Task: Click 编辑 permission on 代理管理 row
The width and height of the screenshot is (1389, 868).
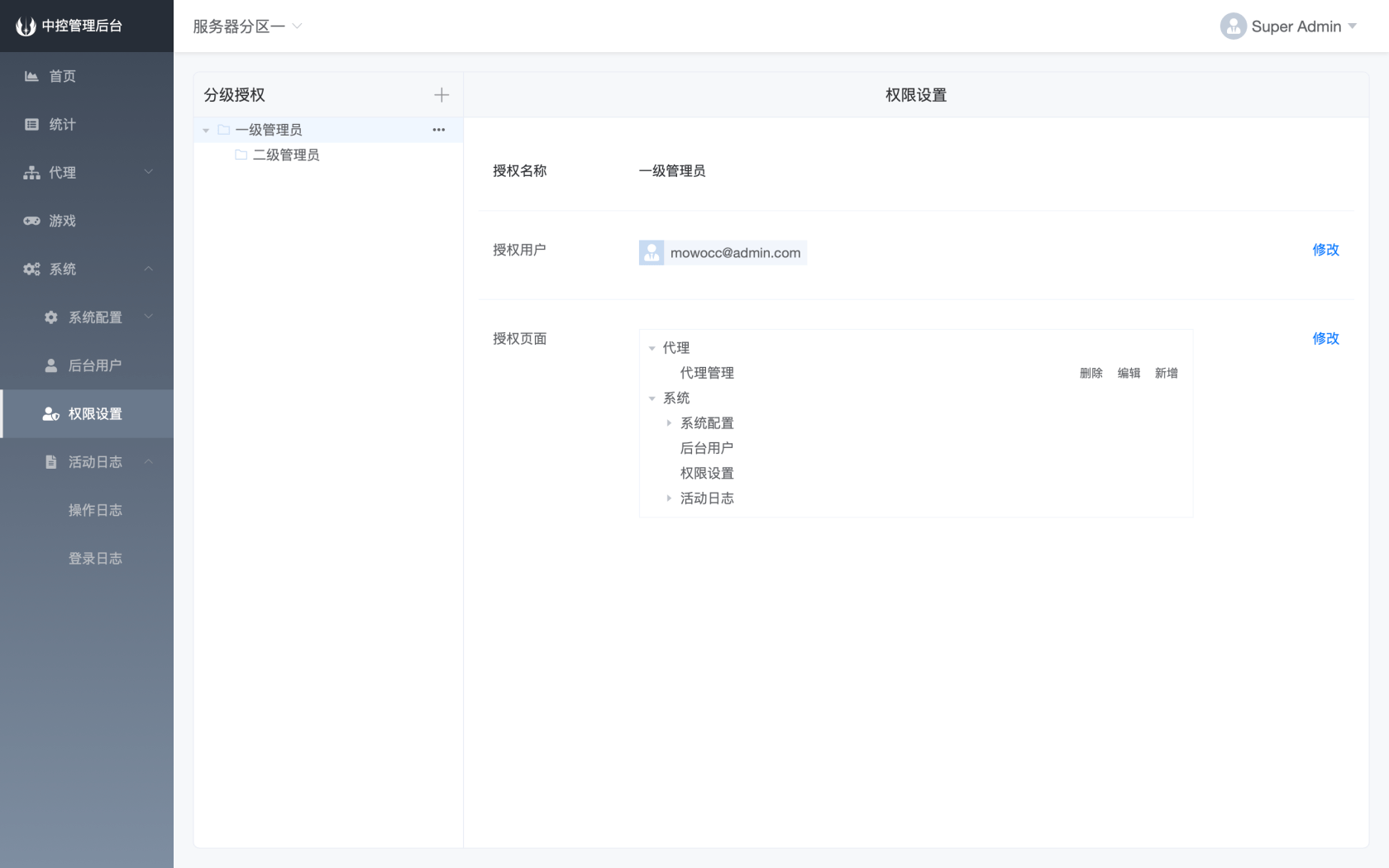Action: pos(1129,373)
